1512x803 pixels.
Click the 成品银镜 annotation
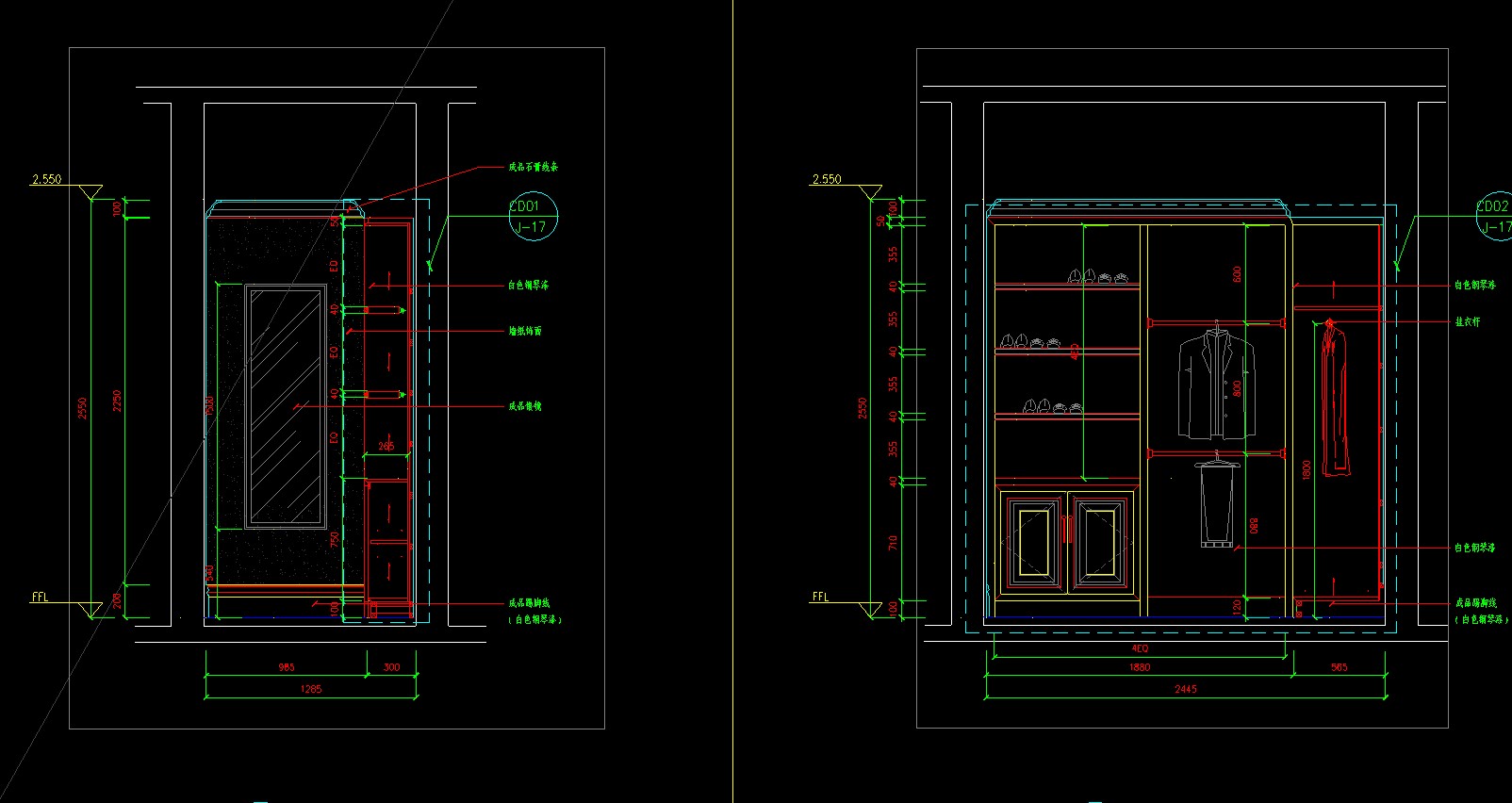point(525,406)
